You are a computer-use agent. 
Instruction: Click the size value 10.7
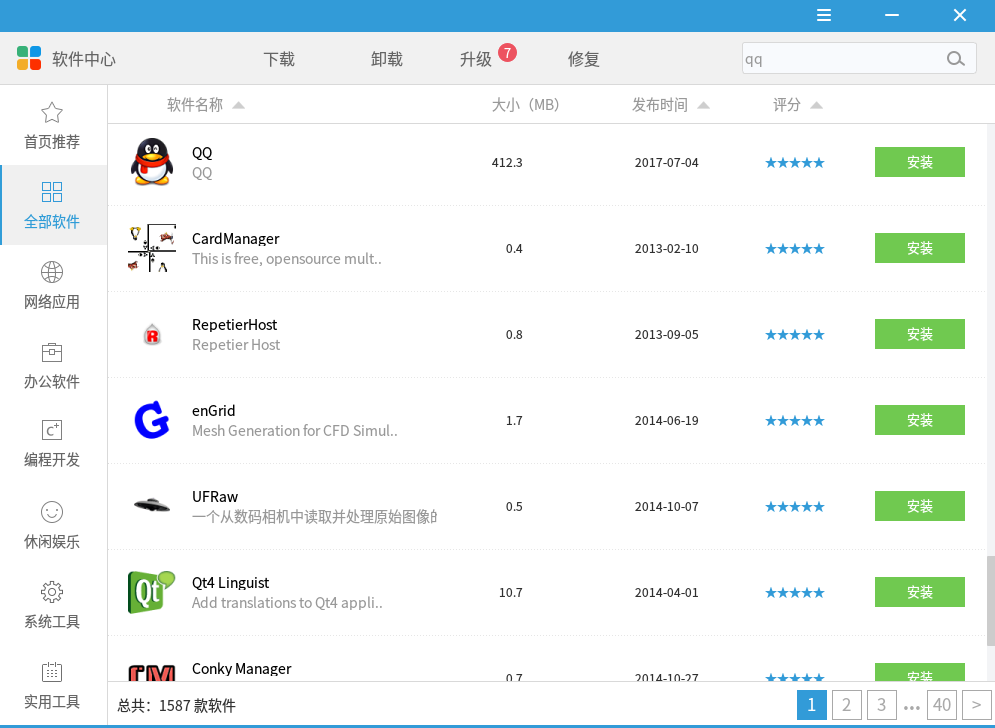coord(510,593)
